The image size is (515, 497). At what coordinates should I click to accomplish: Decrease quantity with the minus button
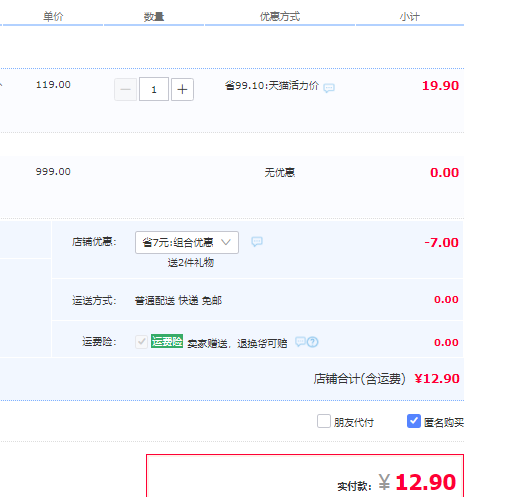tap(125, 89)
